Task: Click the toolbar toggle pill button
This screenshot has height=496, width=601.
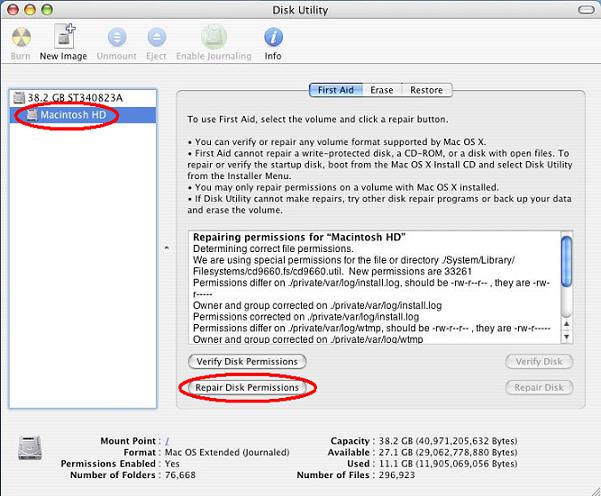Action: (x=586, y=10)
